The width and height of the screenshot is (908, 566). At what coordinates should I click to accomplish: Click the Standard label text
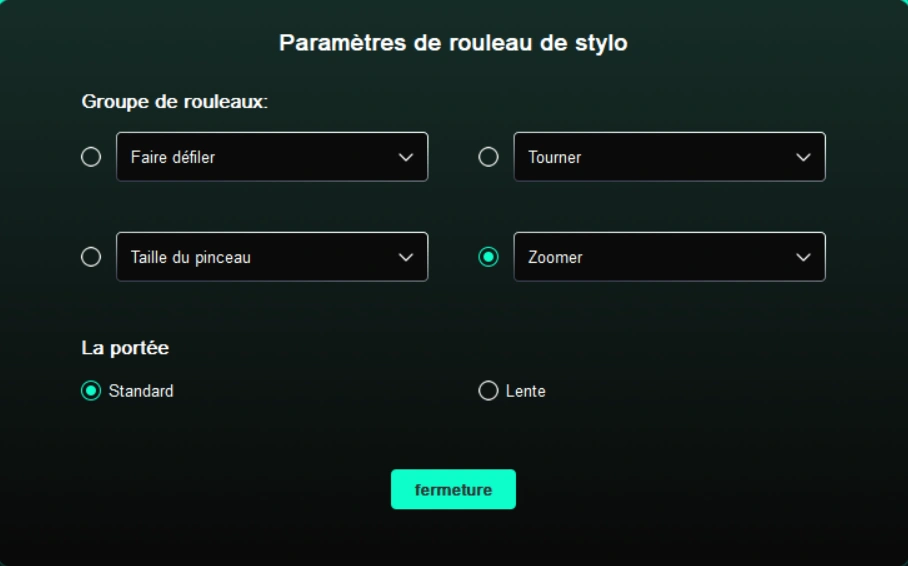[x=141, y=391]
